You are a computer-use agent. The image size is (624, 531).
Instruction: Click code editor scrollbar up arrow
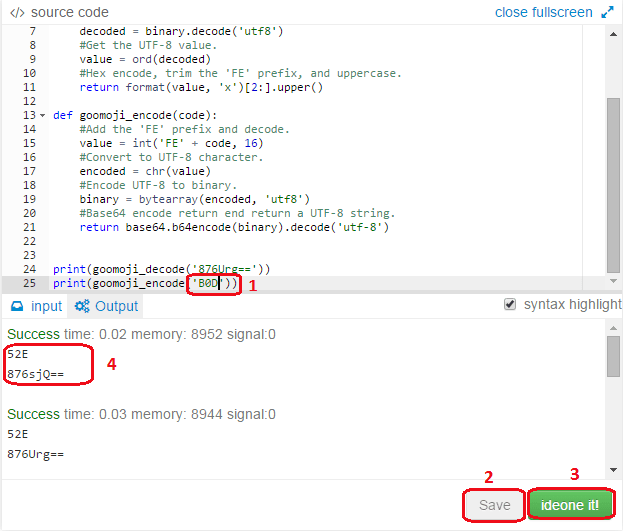(x=613, y=34)
